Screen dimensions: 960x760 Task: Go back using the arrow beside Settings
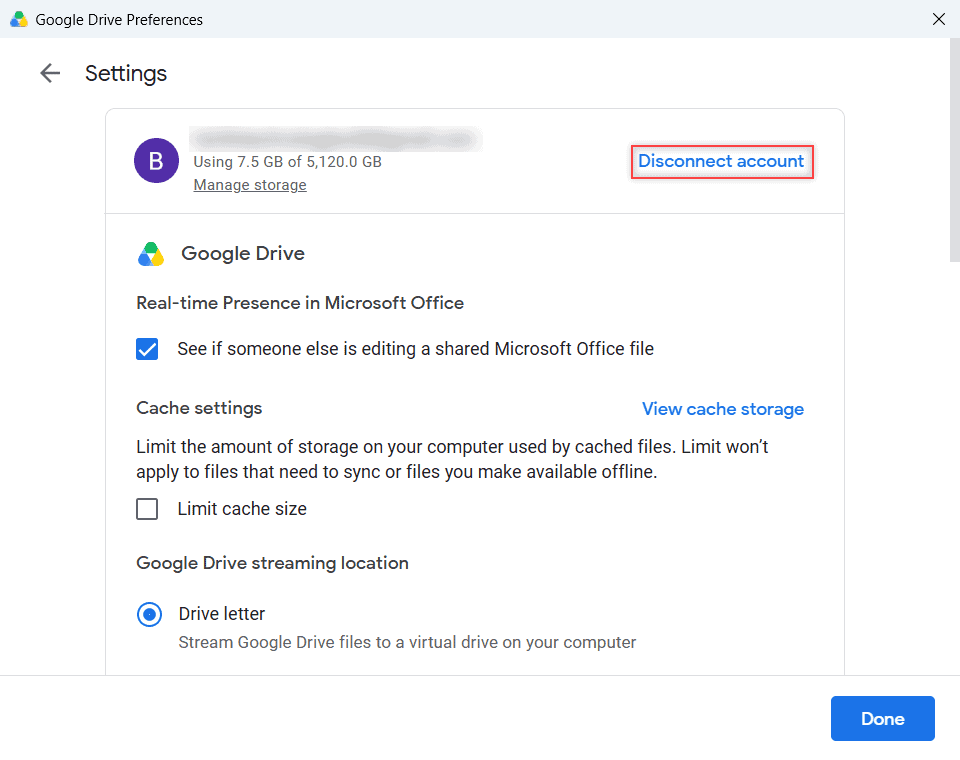coord(50,73)
